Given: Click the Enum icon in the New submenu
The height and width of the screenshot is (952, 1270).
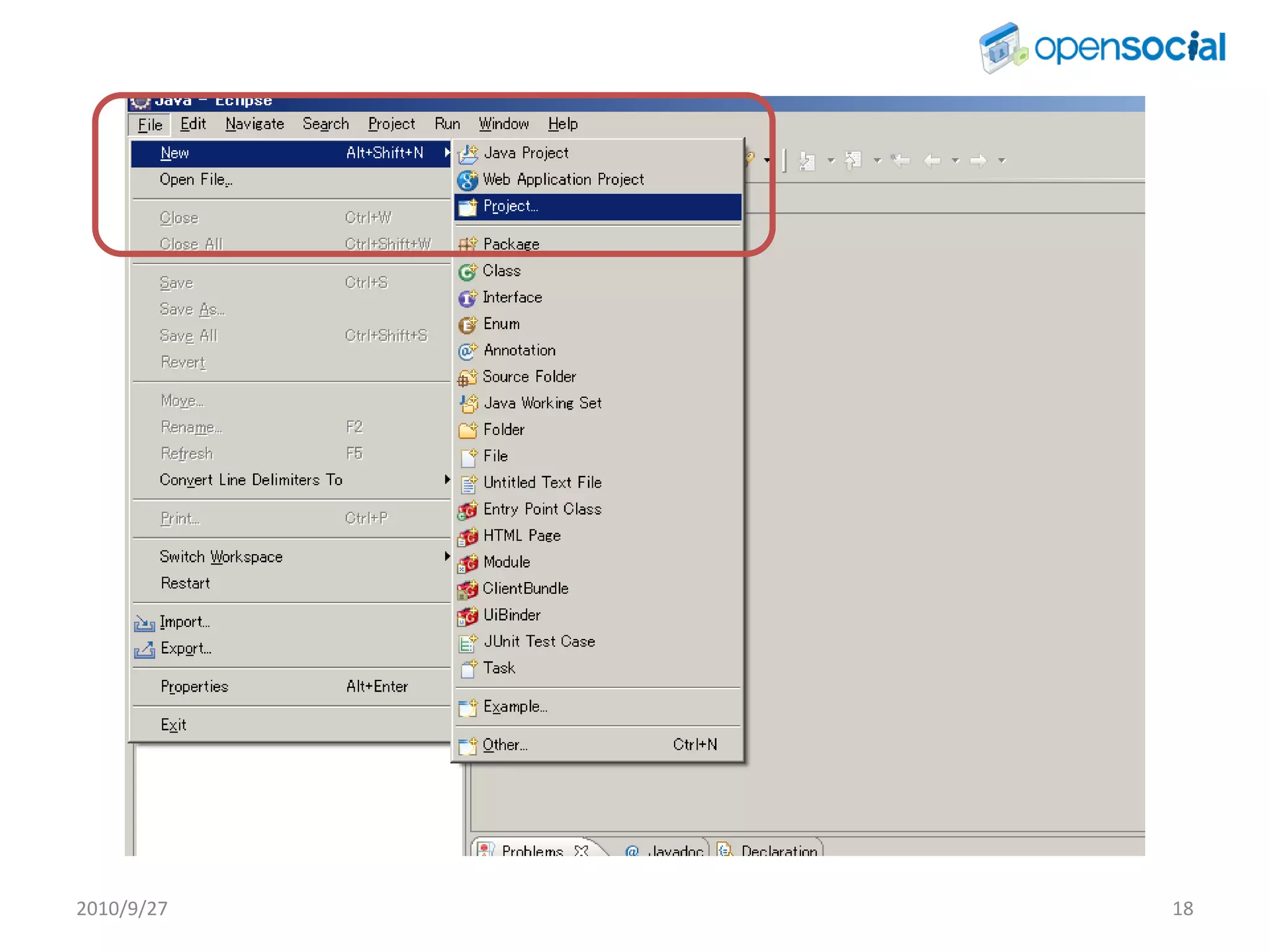Looking at the screenshot, I should (x=468, y=325).
